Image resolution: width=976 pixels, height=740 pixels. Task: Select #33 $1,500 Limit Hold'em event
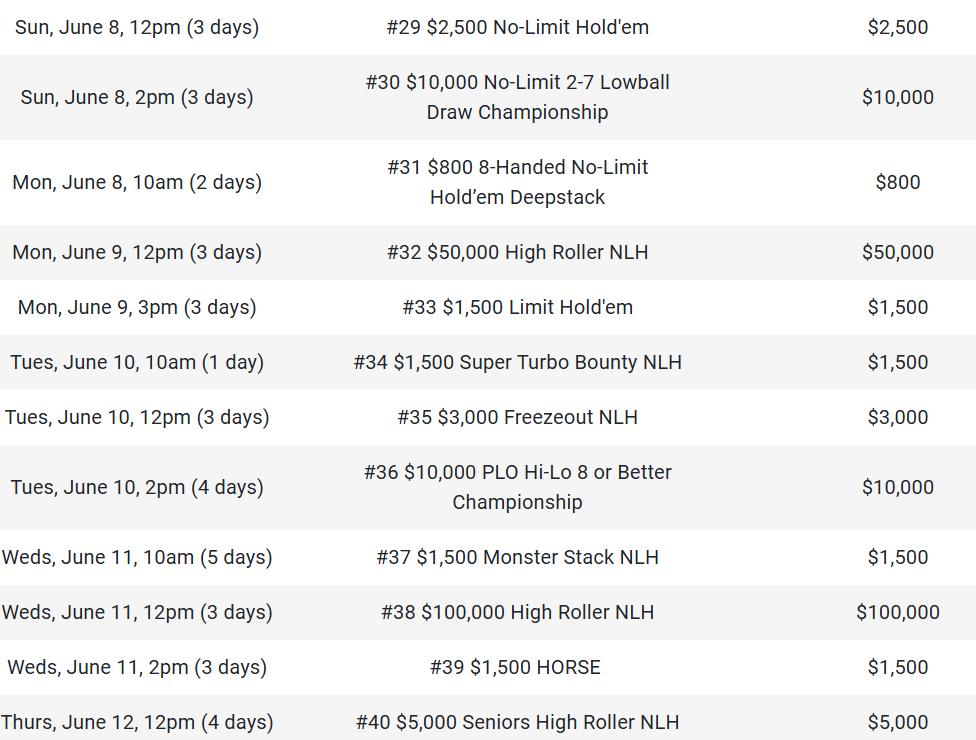517,307
